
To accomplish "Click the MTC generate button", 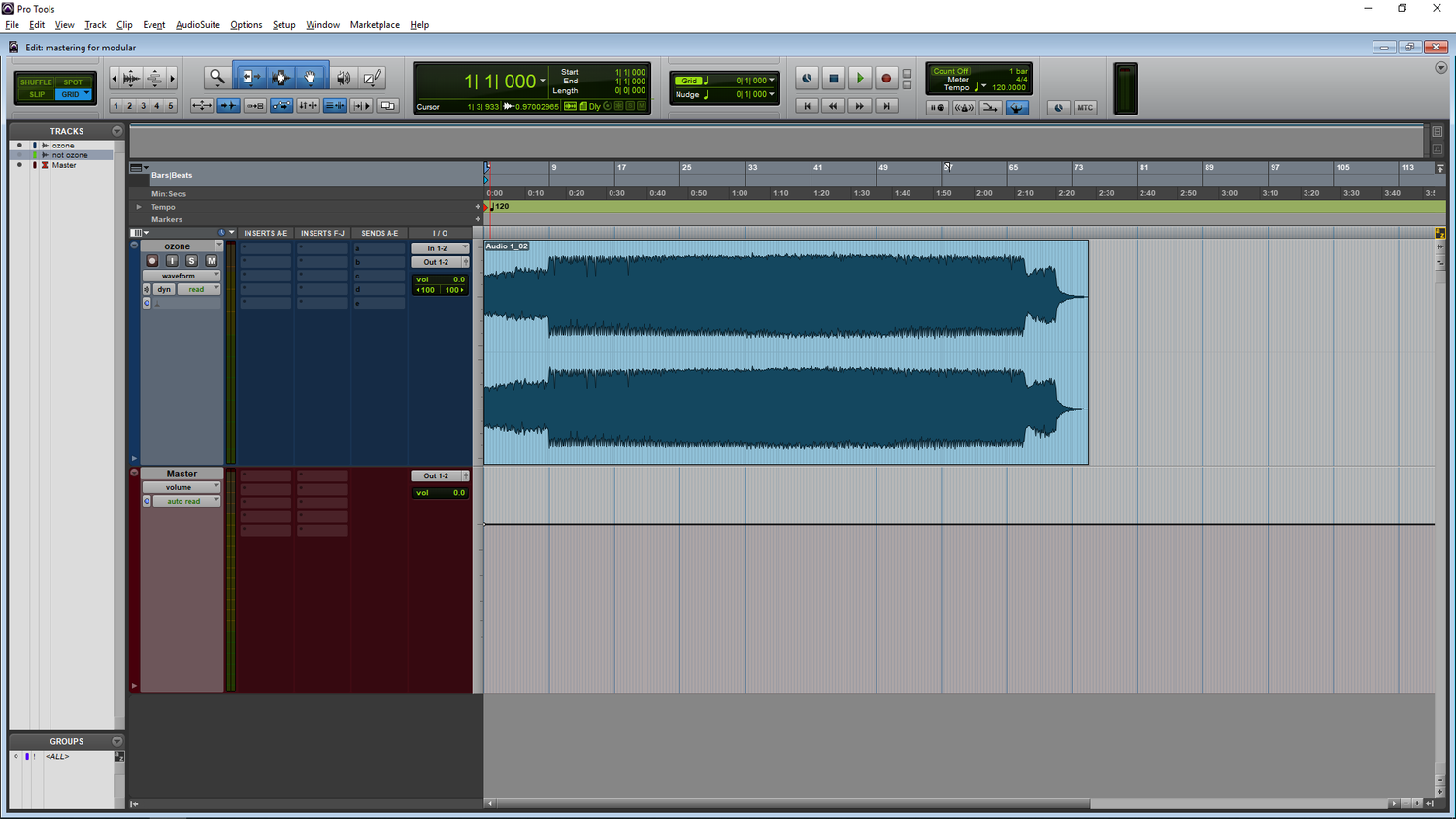I will [1085, 108].
